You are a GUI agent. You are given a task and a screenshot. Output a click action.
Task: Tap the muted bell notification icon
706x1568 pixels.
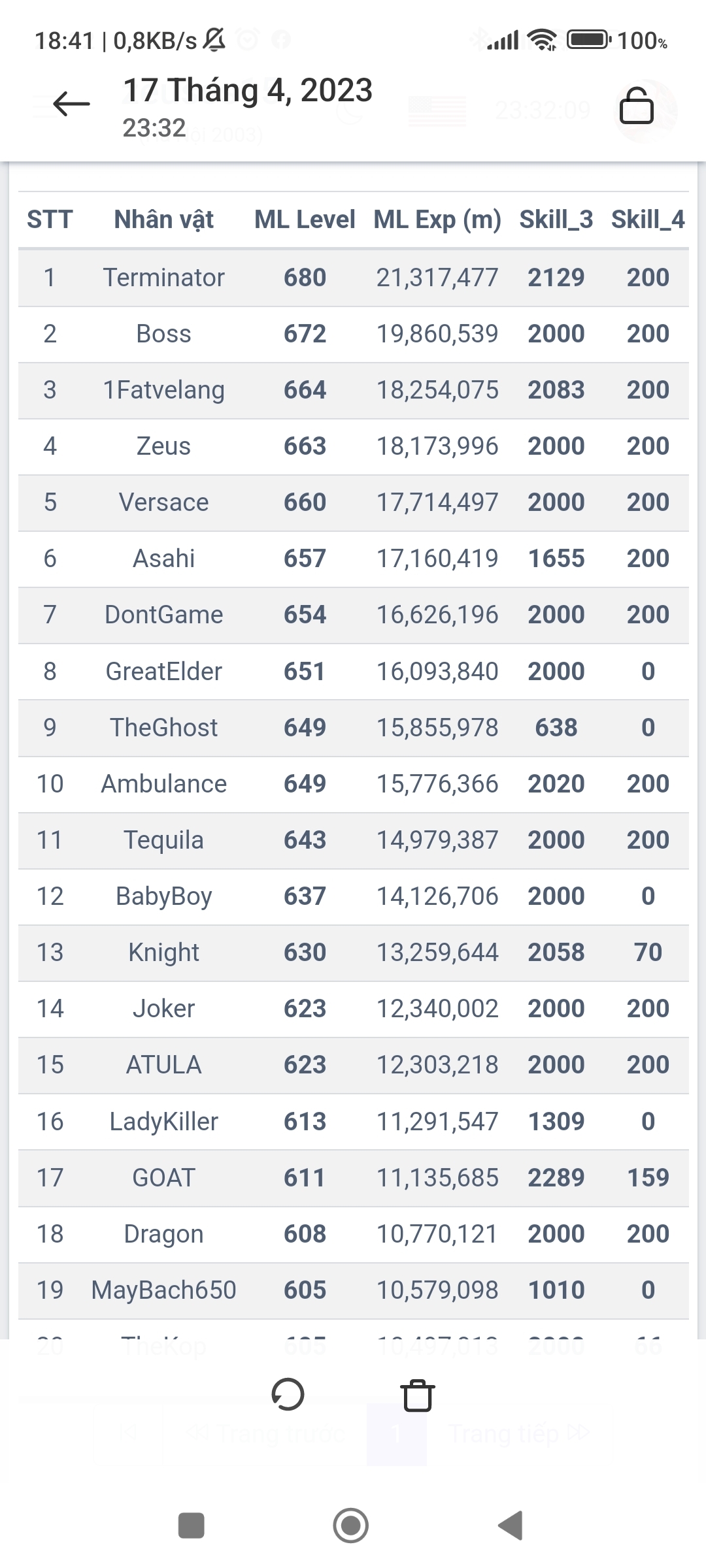click(x=214, y=40)
